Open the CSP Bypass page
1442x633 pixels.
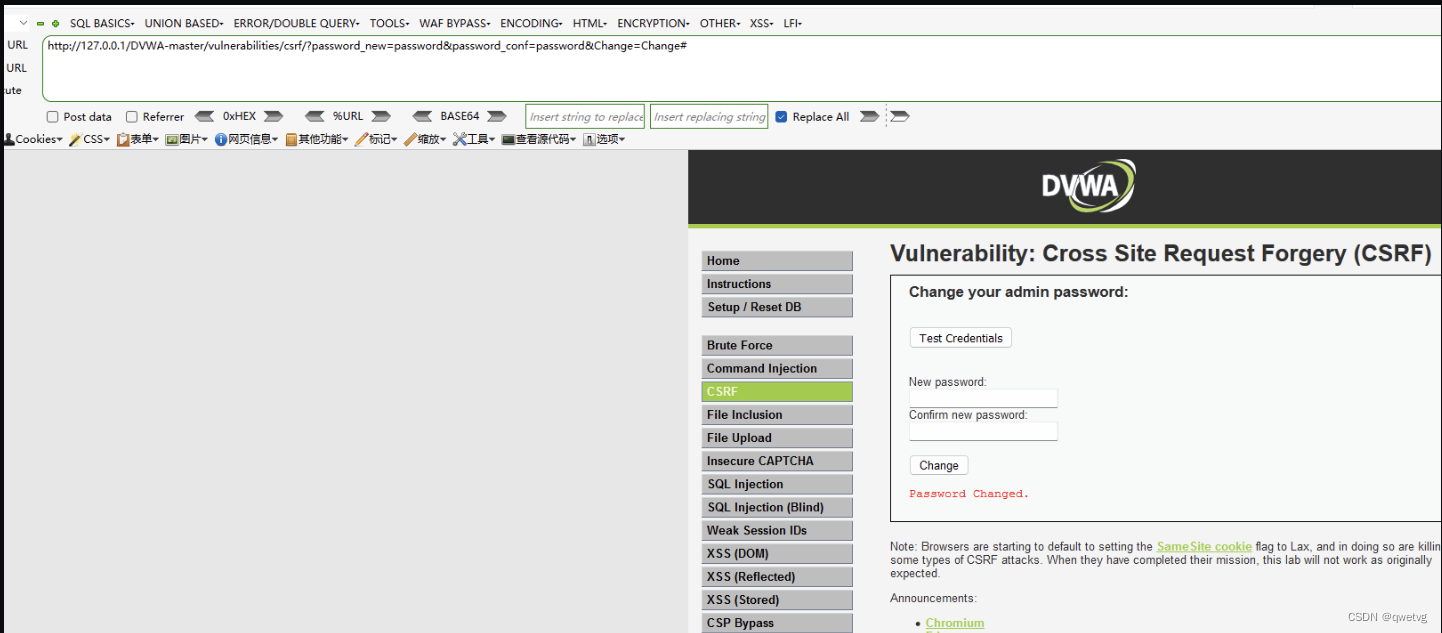(x=777, y=623)
